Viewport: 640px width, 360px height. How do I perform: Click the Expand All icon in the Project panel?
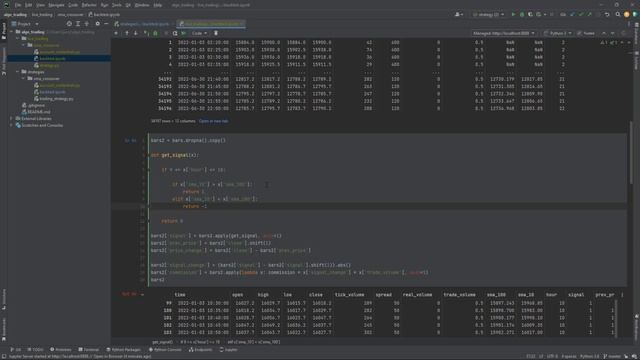[x=78, y=24]
